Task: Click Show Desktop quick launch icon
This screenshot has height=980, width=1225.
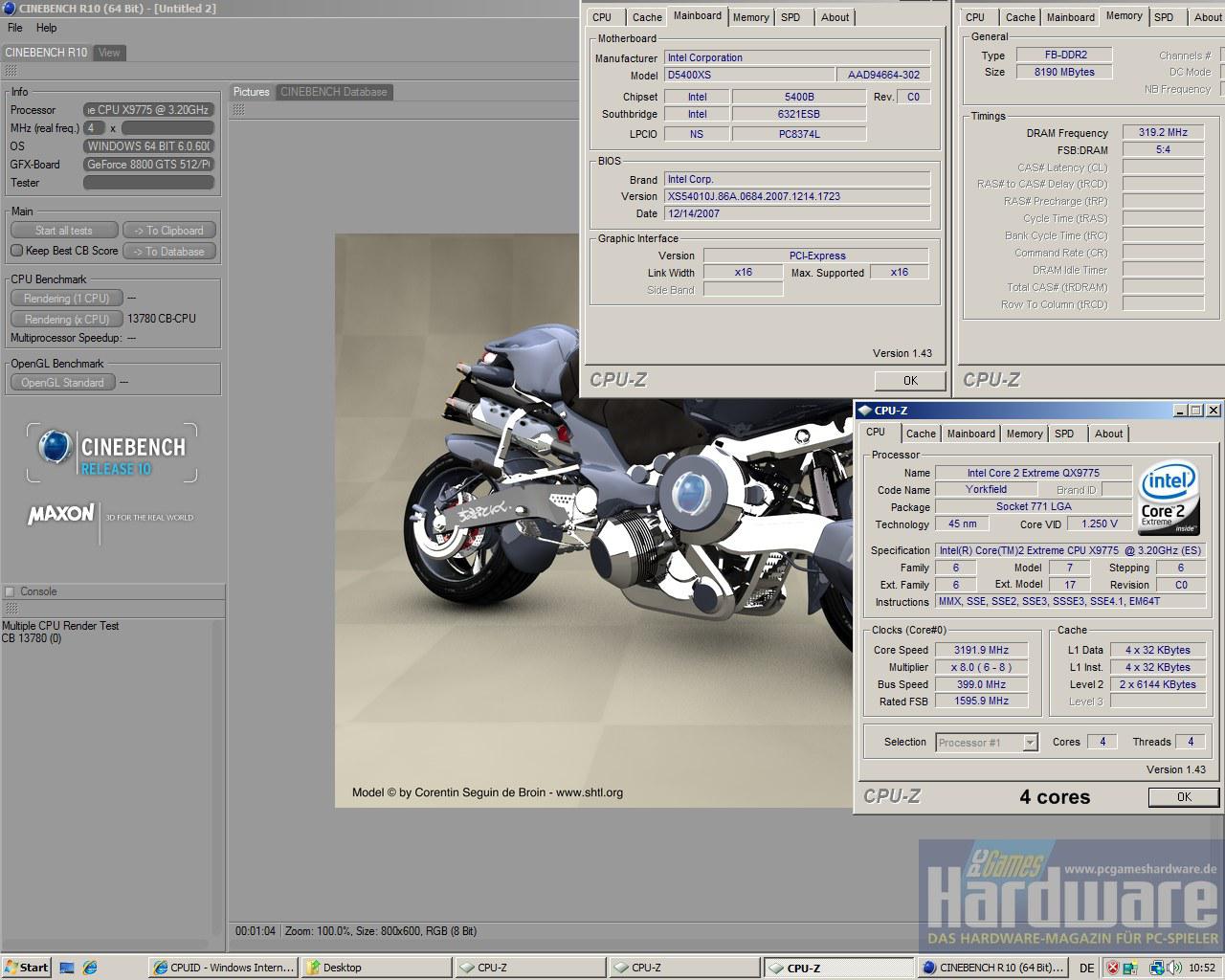Action: tap(67, 968)
